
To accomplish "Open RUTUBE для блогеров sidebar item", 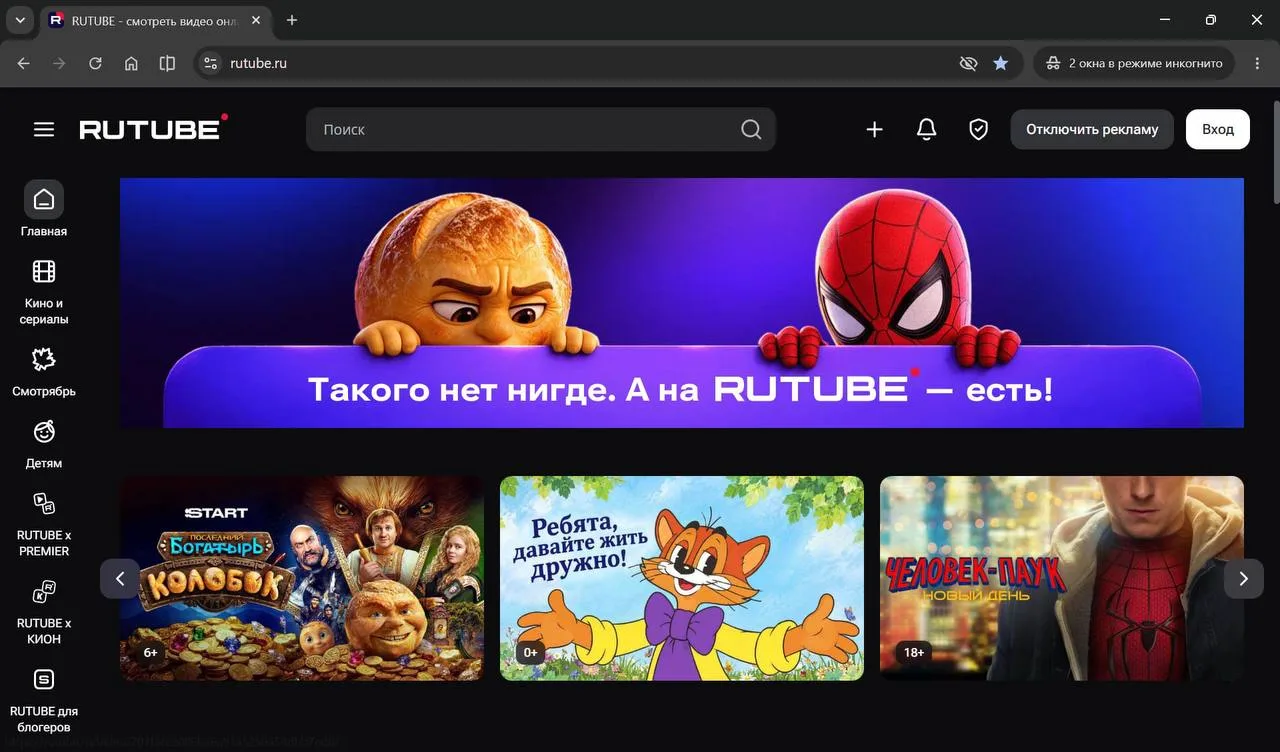I will point(44,700).
